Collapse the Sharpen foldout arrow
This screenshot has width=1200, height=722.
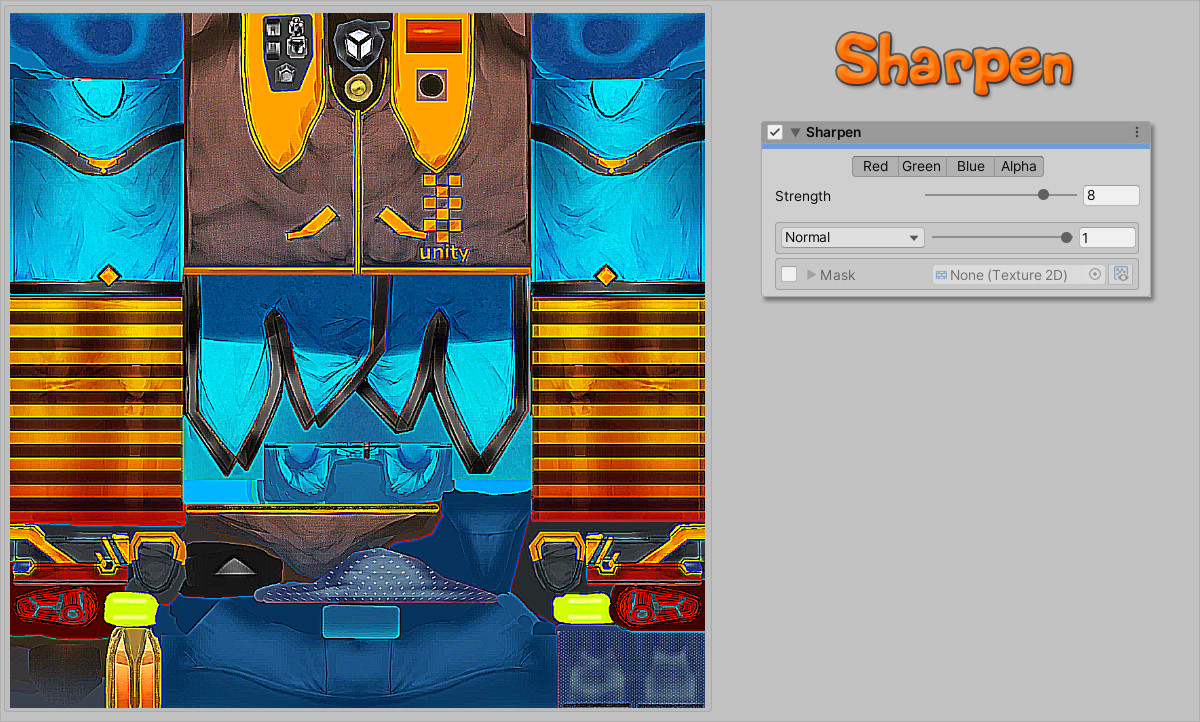pyautogui.click(x=796, y=132)
